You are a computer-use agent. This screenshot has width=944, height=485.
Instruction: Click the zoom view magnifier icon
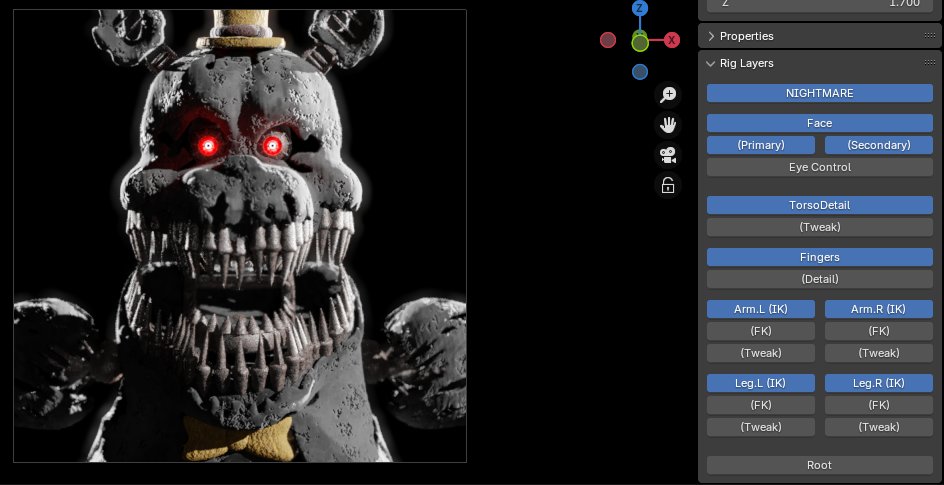coord(668,94)
